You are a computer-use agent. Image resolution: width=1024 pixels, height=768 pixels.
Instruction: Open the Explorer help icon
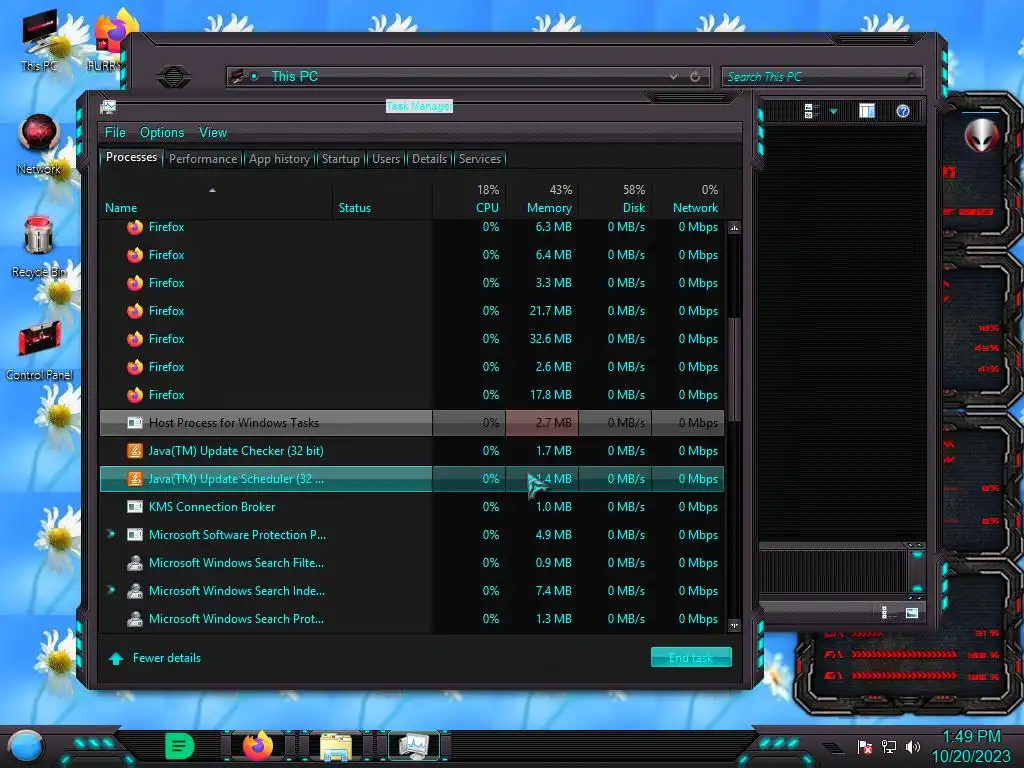tap(903, 111)
